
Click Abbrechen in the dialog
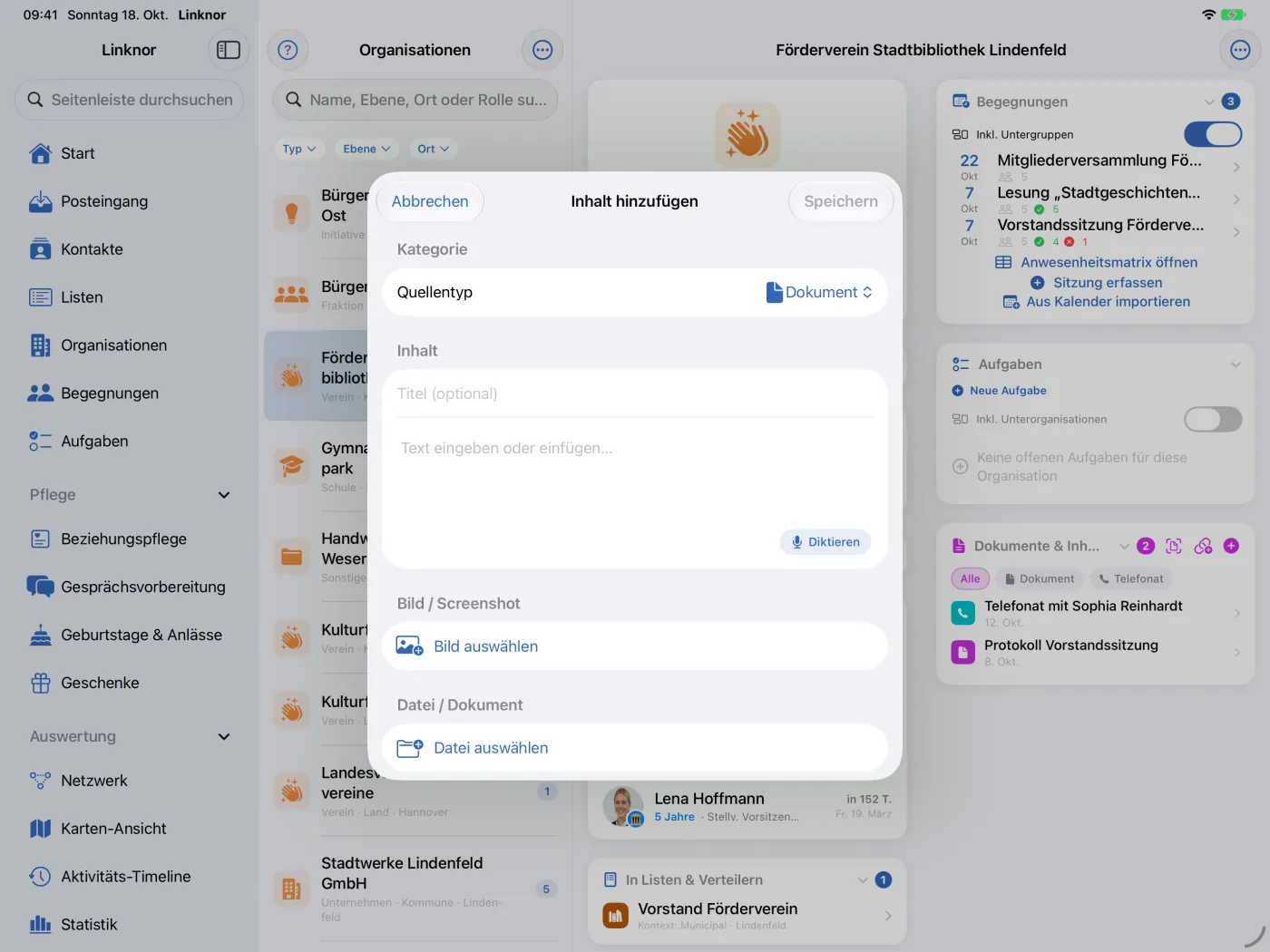coord(430,201)
